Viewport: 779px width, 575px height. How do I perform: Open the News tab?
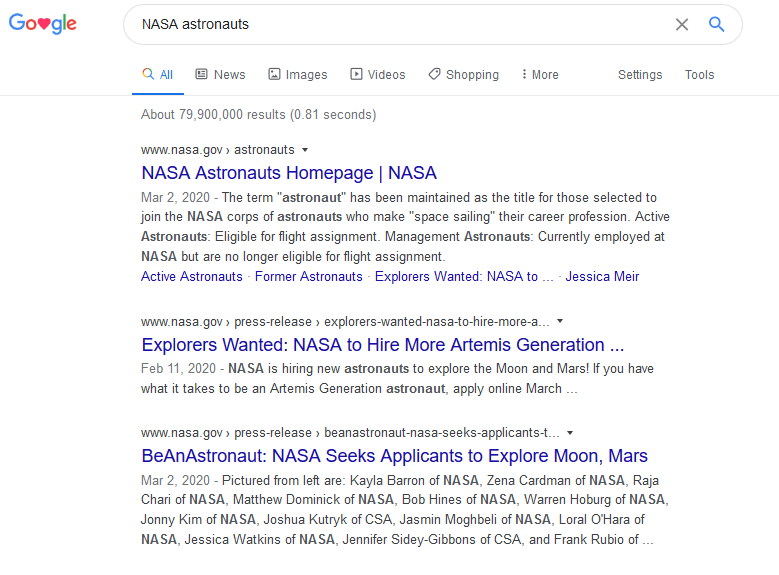point(220,75)
